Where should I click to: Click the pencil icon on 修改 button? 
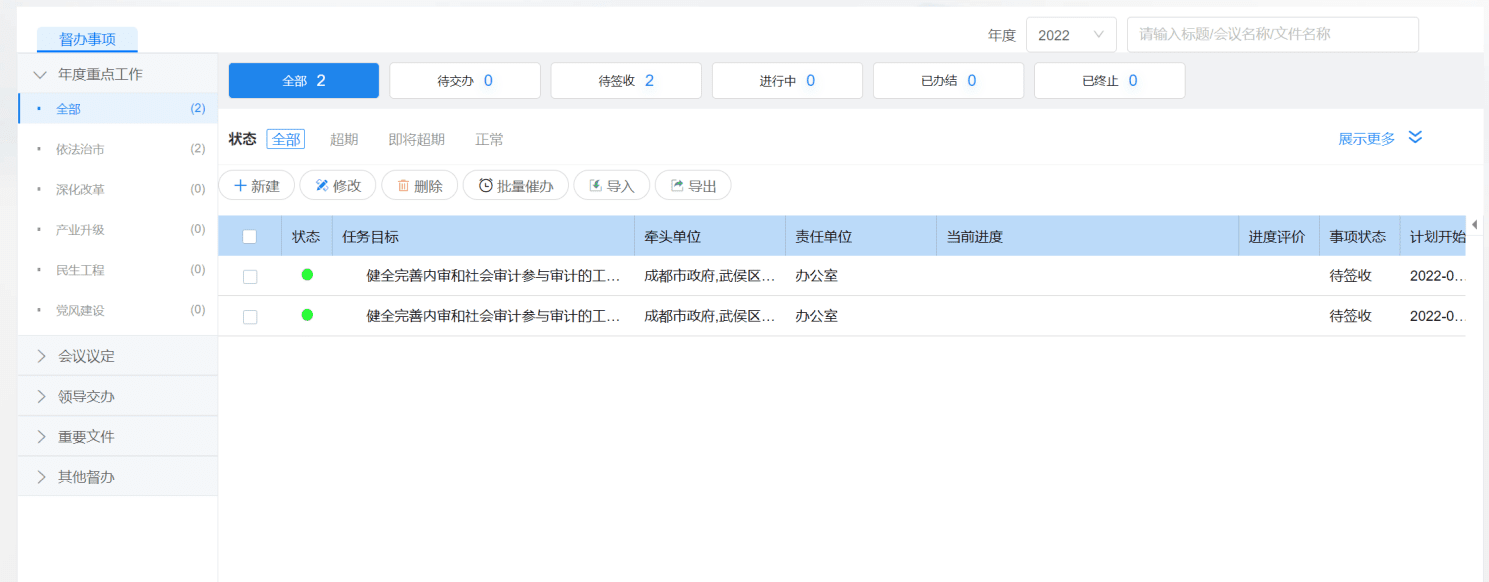pyautogui.click(x=322, y=186)
